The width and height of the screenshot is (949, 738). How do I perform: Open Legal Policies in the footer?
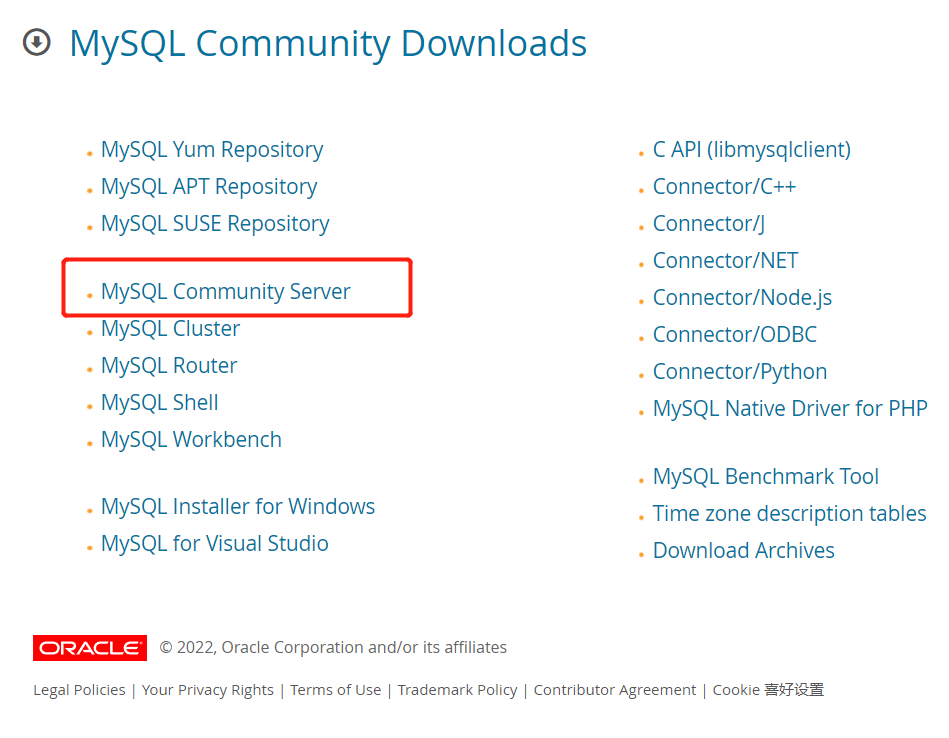coord(79,690)
